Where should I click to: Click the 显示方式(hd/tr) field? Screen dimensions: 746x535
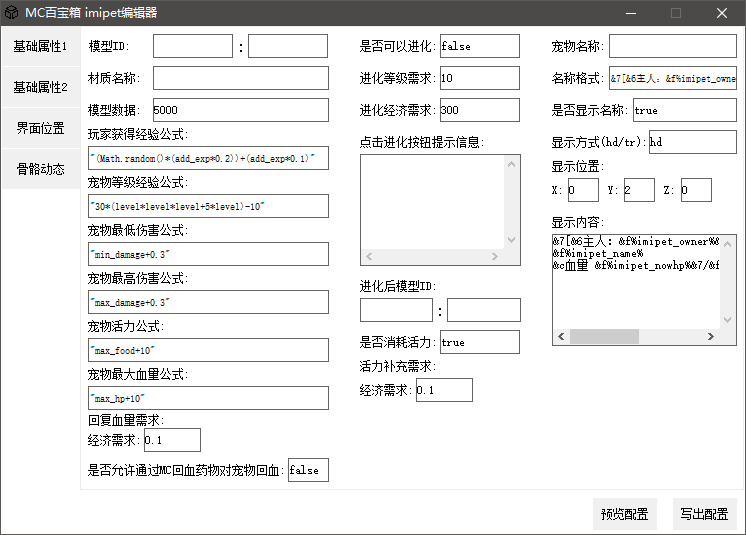[x=693, y=142]
